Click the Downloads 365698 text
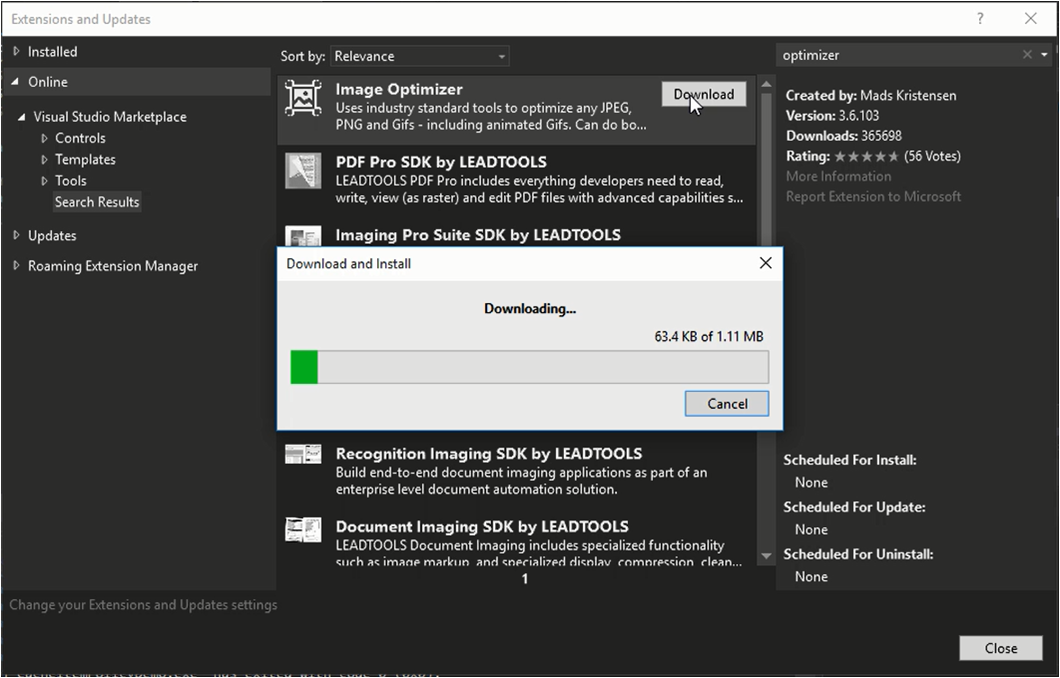 click(x=844, y=136)
